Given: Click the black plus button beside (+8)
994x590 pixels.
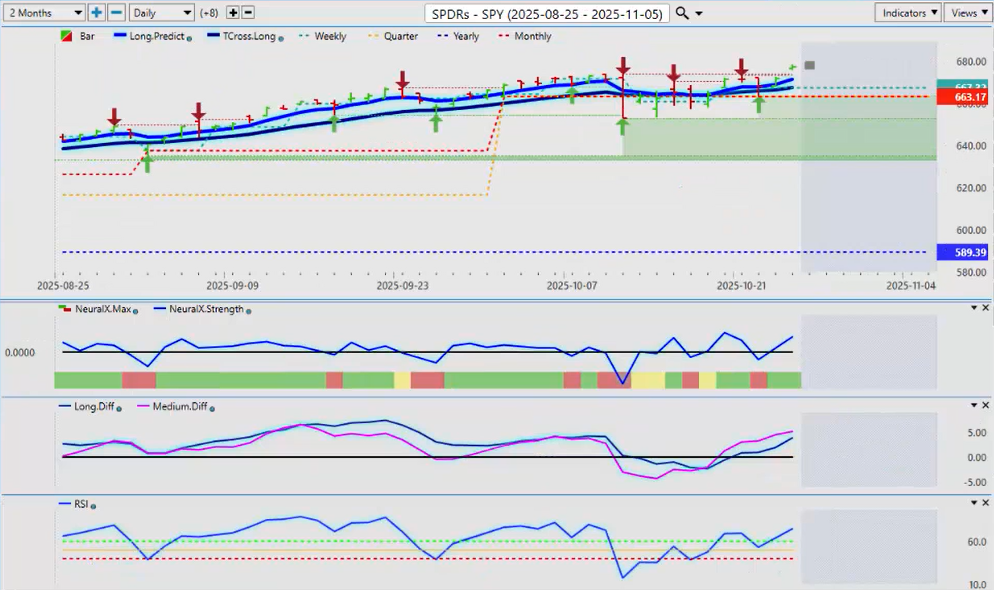Looking at the screenshot, I should (x=233, y=12).
